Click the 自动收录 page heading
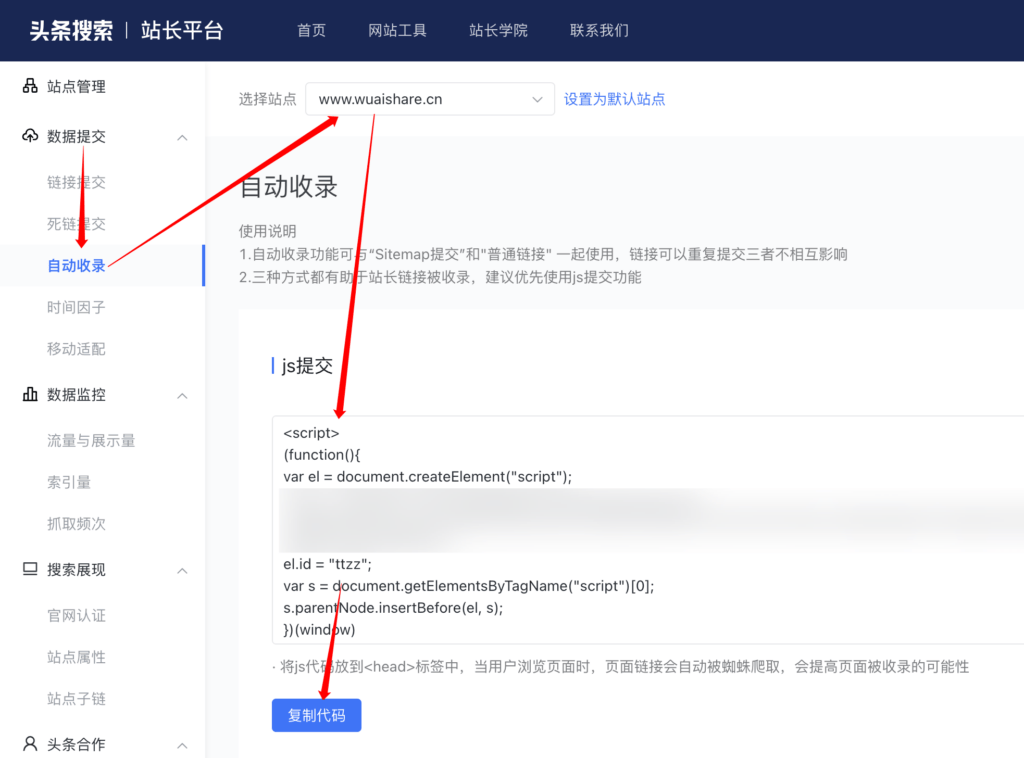The width and height of the screenshot is (1024, 758). [x=289, y=187]
